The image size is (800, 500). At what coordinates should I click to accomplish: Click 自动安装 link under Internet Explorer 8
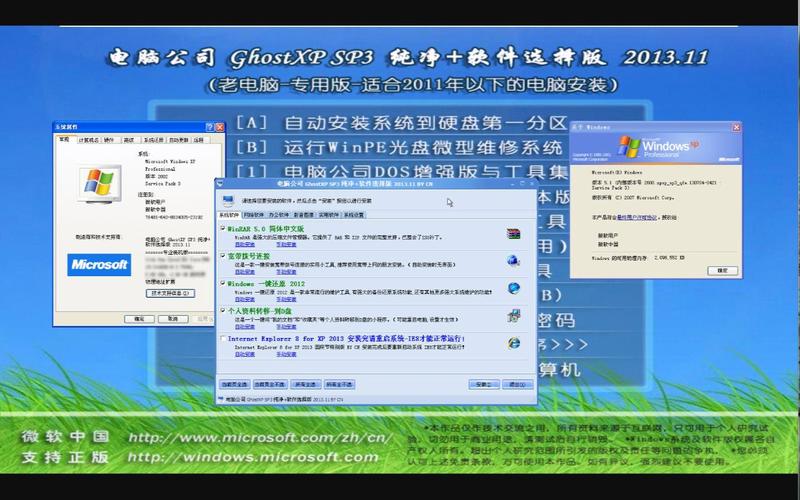pos(245,354)
